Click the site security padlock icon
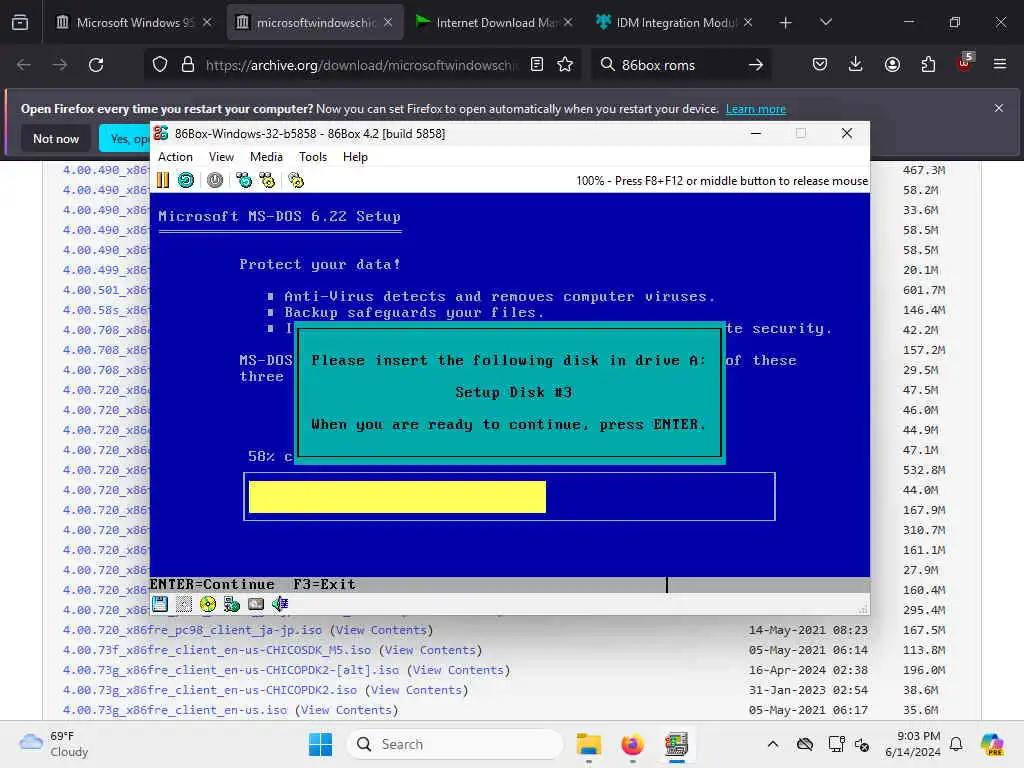 (x=188, y=65)
